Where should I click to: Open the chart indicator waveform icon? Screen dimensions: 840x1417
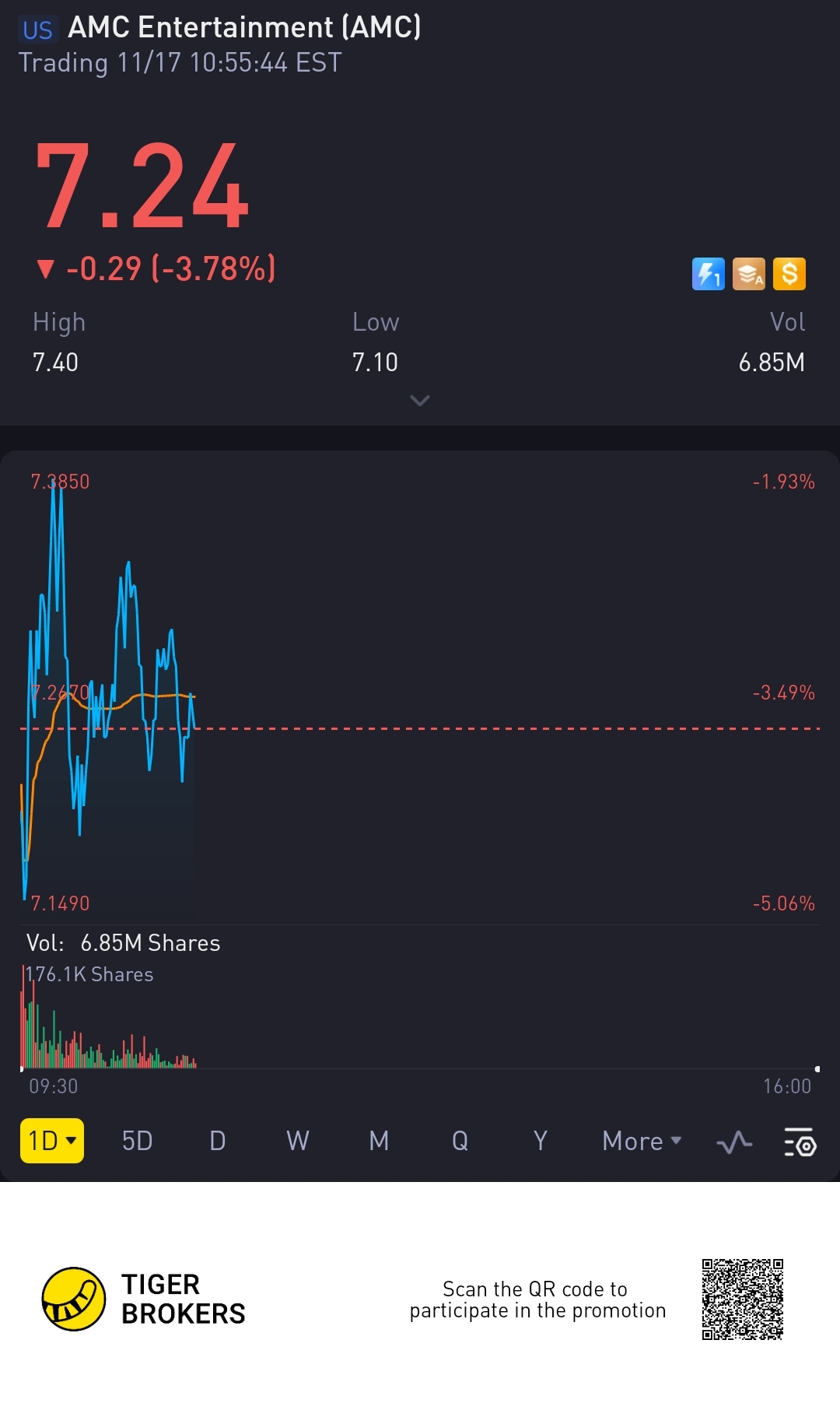[733, 1142]
